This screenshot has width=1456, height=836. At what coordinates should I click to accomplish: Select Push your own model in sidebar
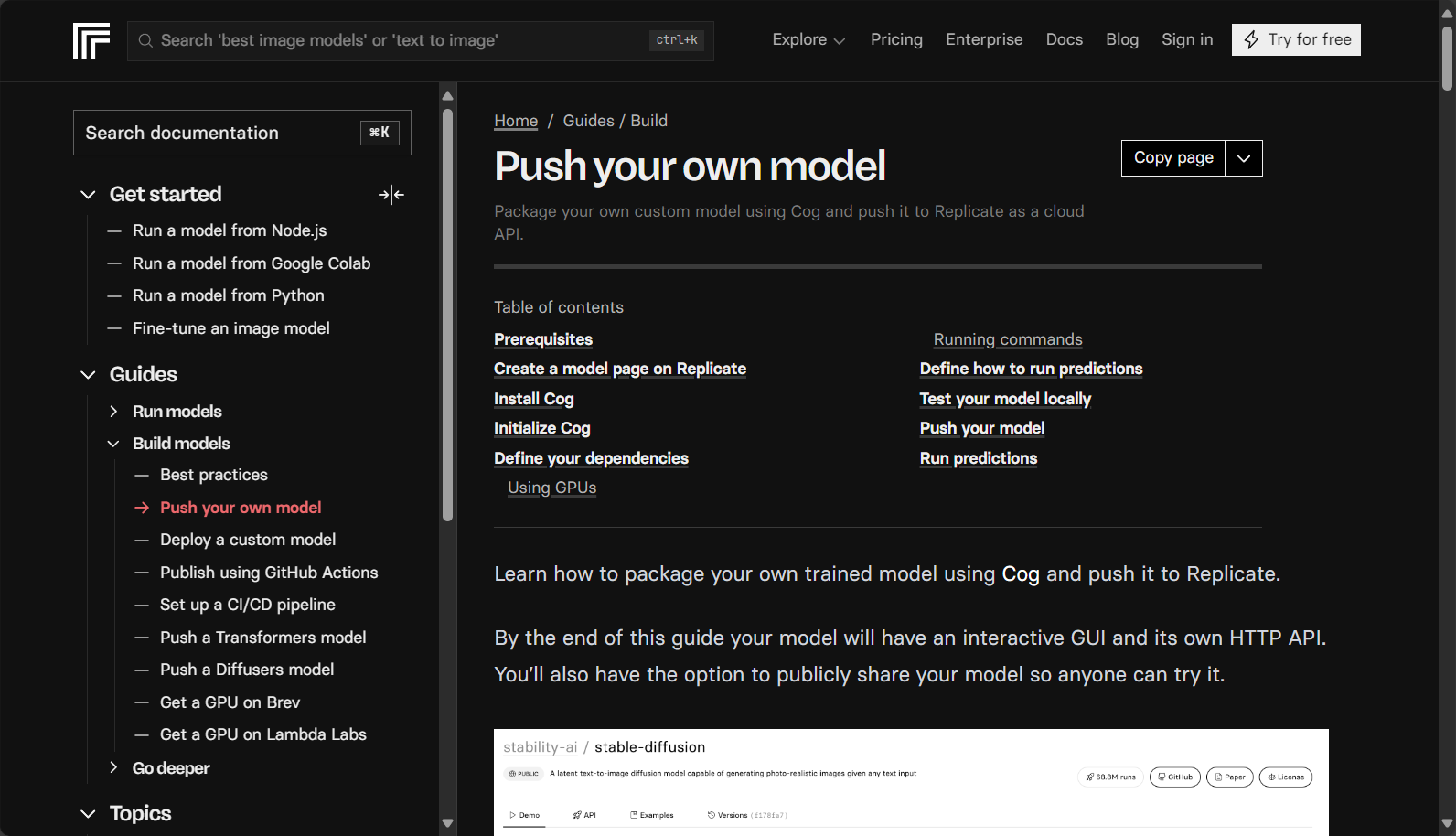pos(241,508)
